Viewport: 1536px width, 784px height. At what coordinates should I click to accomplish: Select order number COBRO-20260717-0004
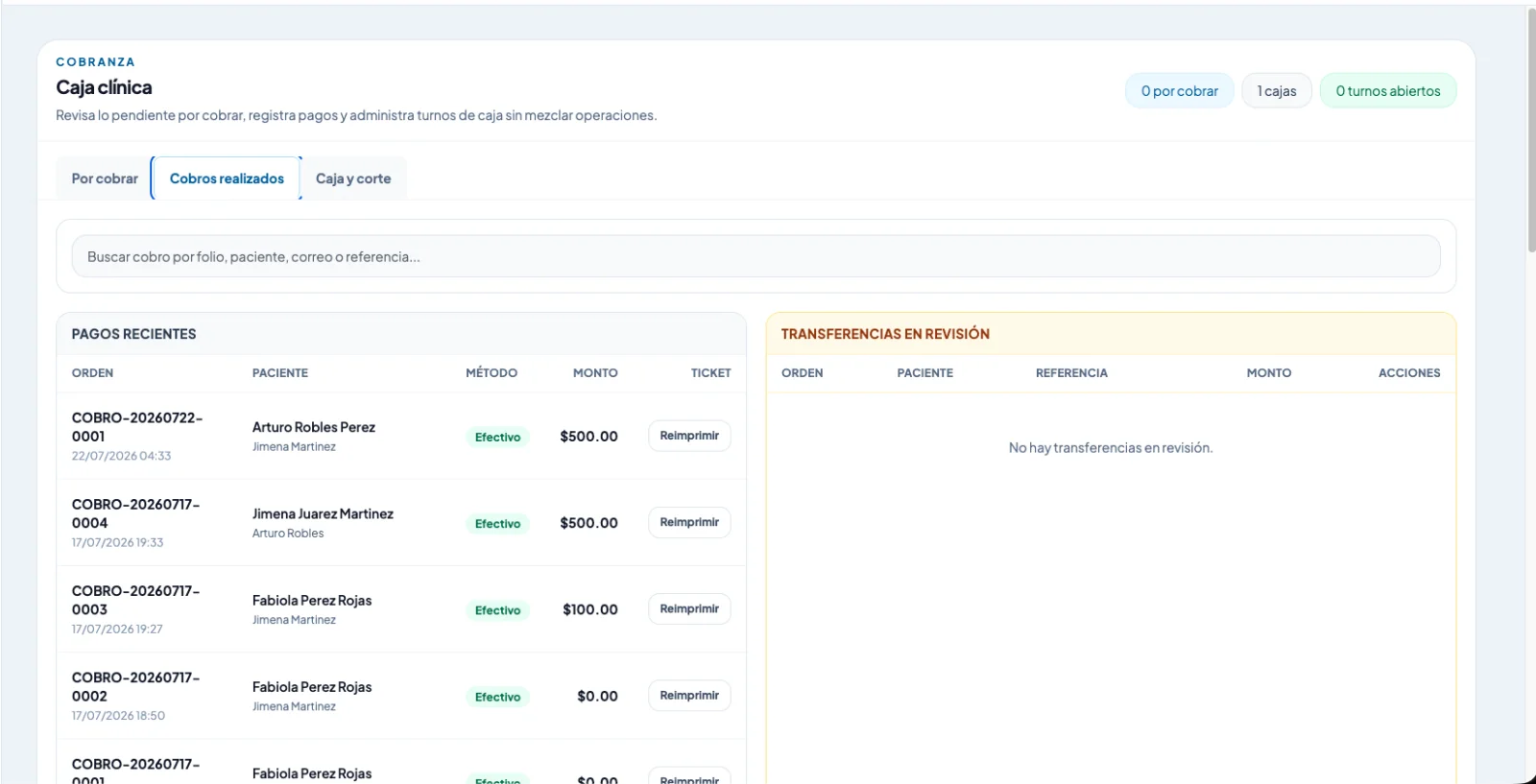coord(136,513)
